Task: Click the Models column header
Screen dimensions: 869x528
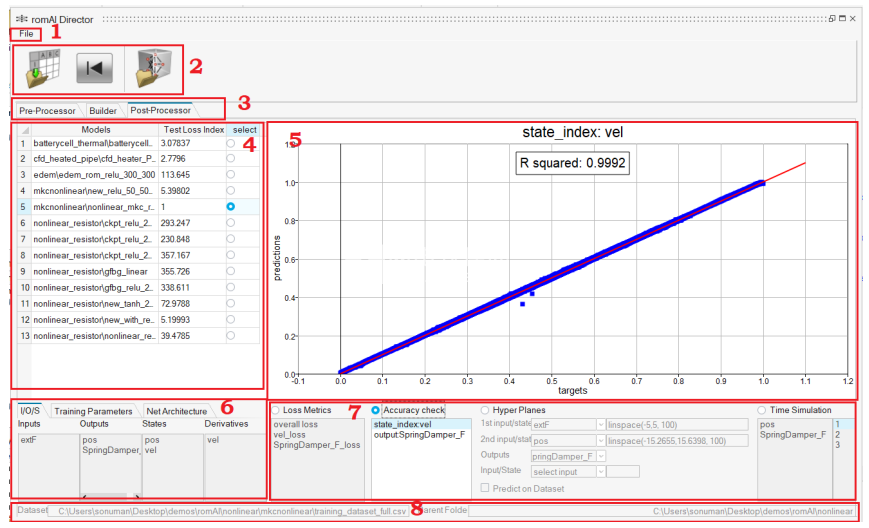Action: tap(95, 130)
